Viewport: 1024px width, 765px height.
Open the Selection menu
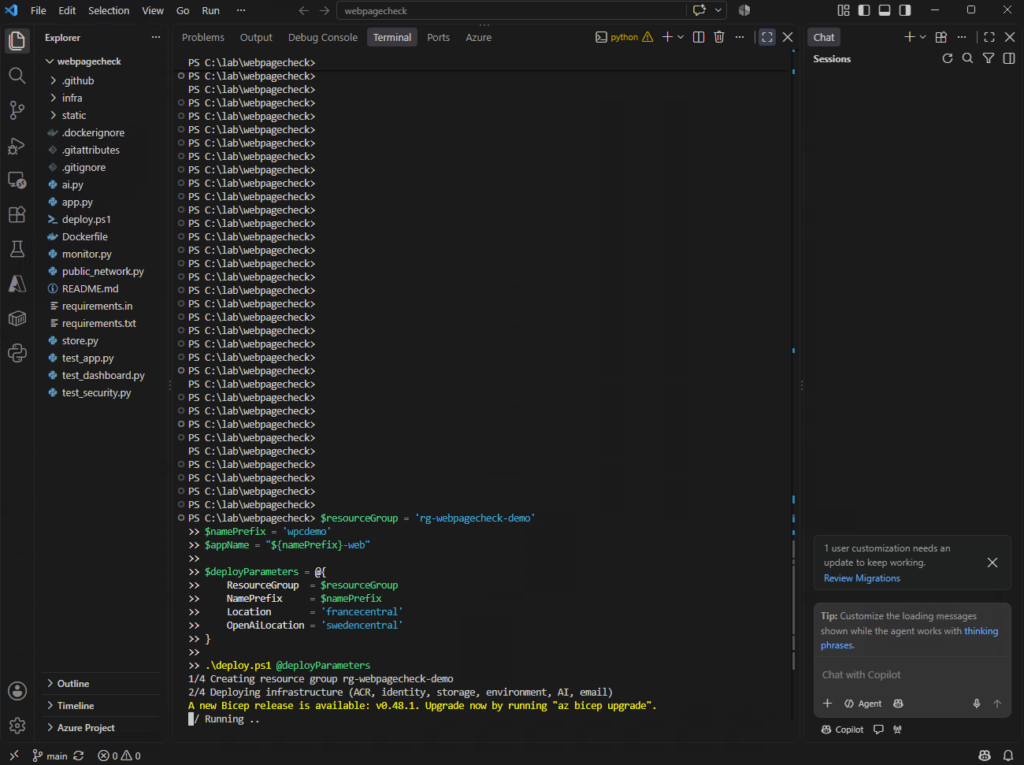coord(108,10)
